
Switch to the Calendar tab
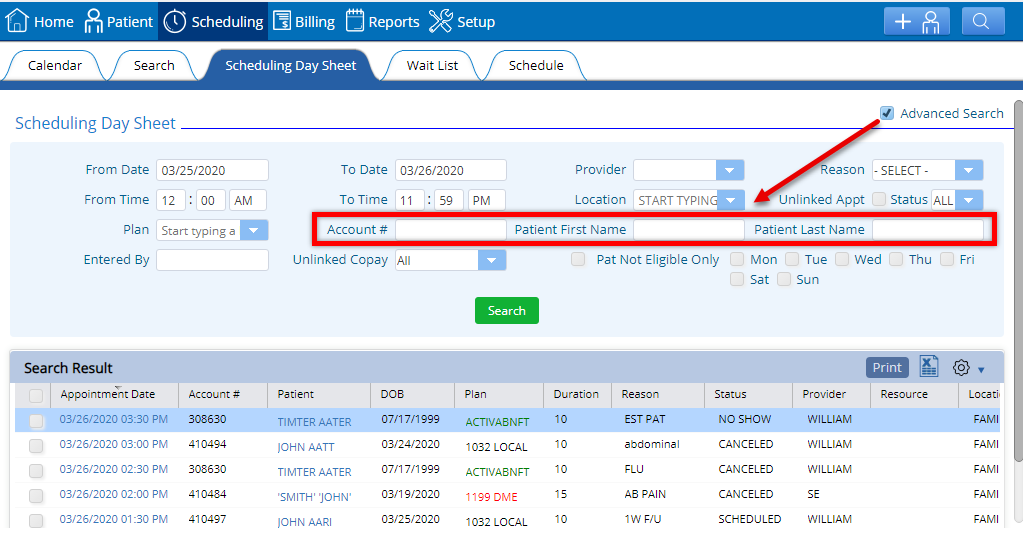55,65
